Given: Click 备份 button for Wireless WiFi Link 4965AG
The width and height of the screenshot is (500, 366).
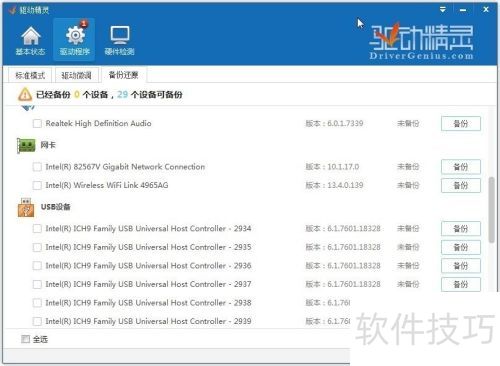Looking at the screenshot, I should (461, 185).
